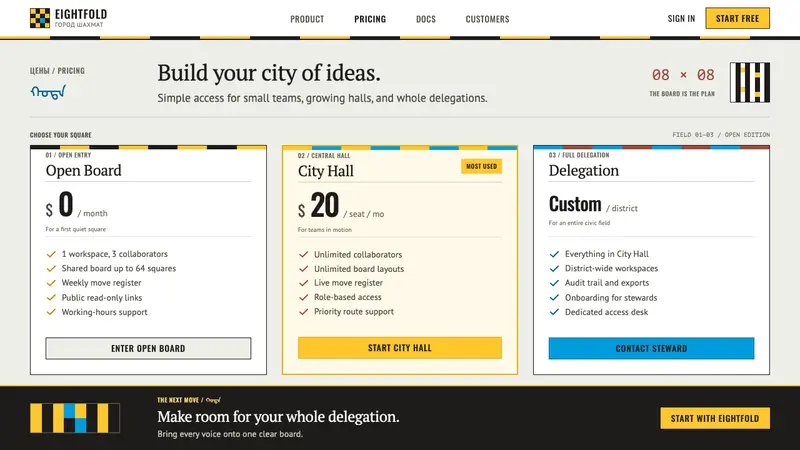The image size is (800, 450).
Task: Click checkmark next to Onboarding for stewards
Action: (x=554, y=297)
